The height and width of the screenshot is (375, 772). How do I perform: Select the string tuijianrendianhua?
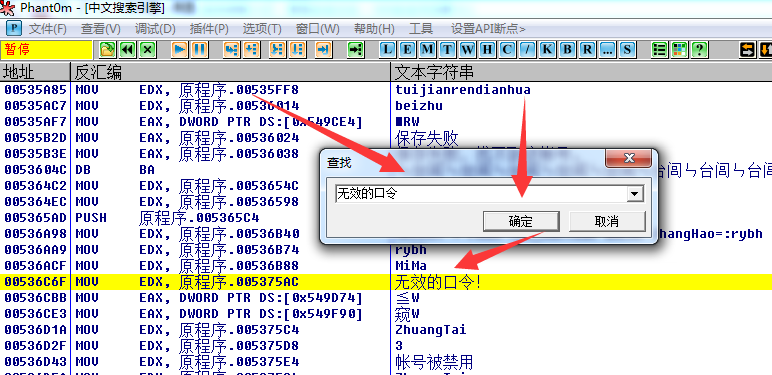click(463, 90)
